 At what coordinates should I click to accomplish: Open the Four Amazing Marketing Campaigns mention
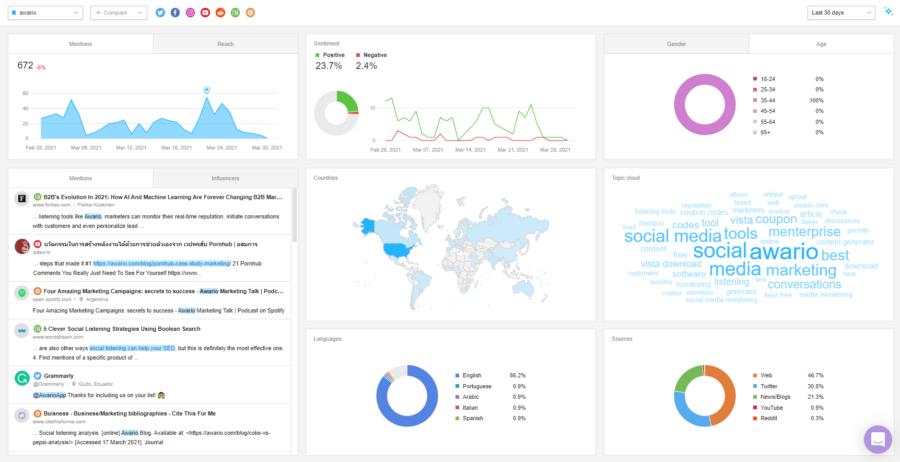[163, 291]
